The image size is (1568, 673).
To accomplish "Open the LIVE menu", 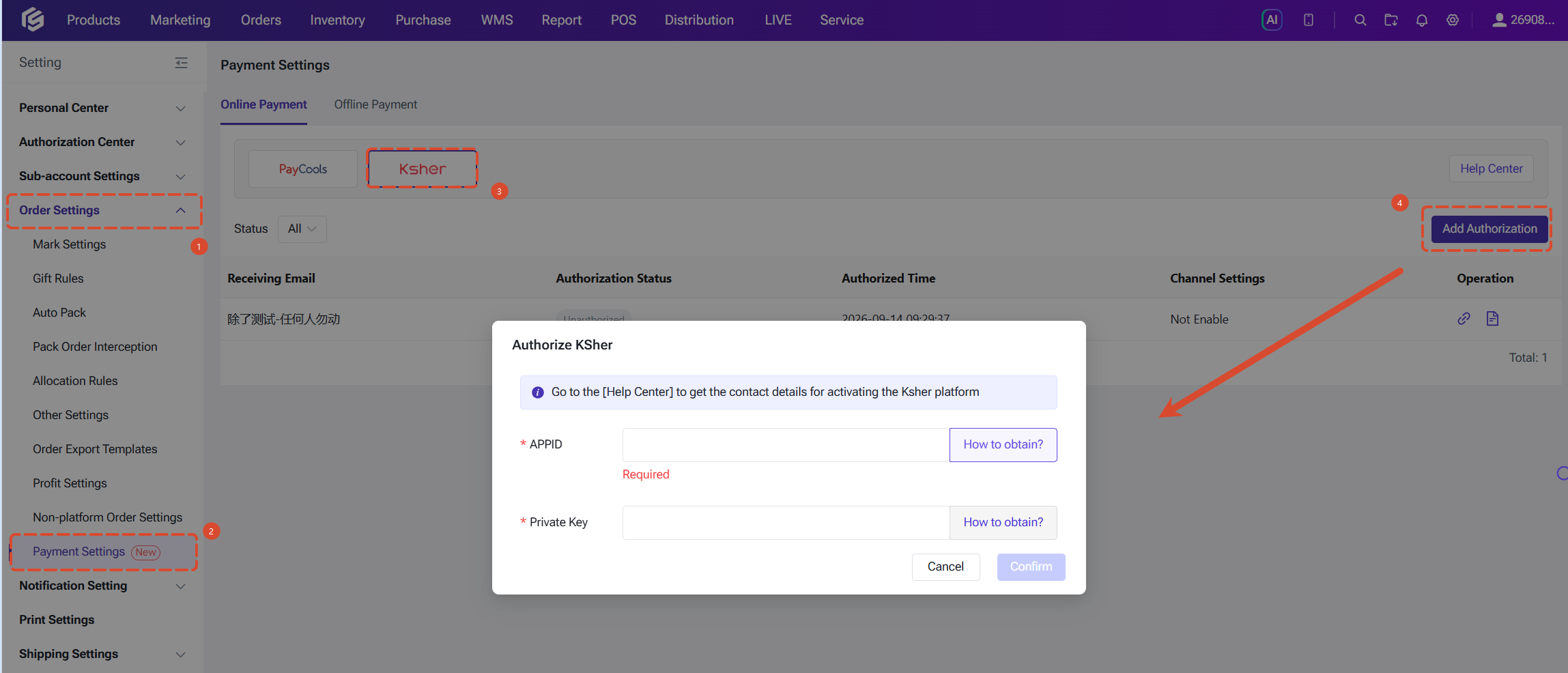I will [778, 20].
